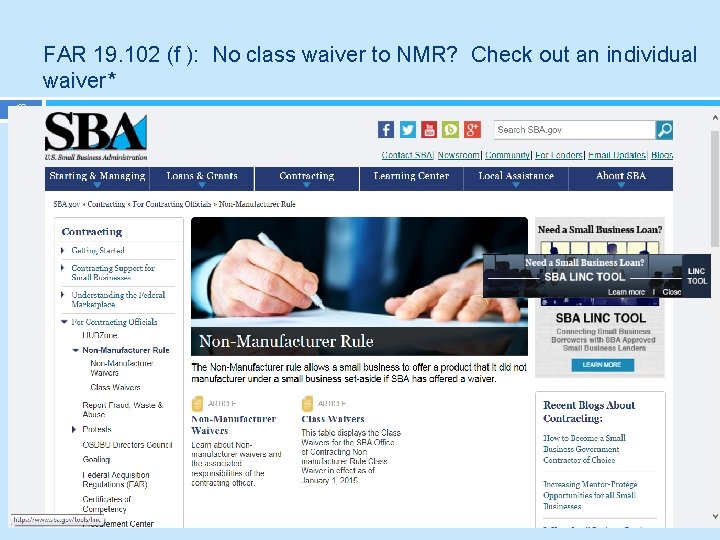Follow the Community link
720x540 pixels.
(x=507, y=155)
